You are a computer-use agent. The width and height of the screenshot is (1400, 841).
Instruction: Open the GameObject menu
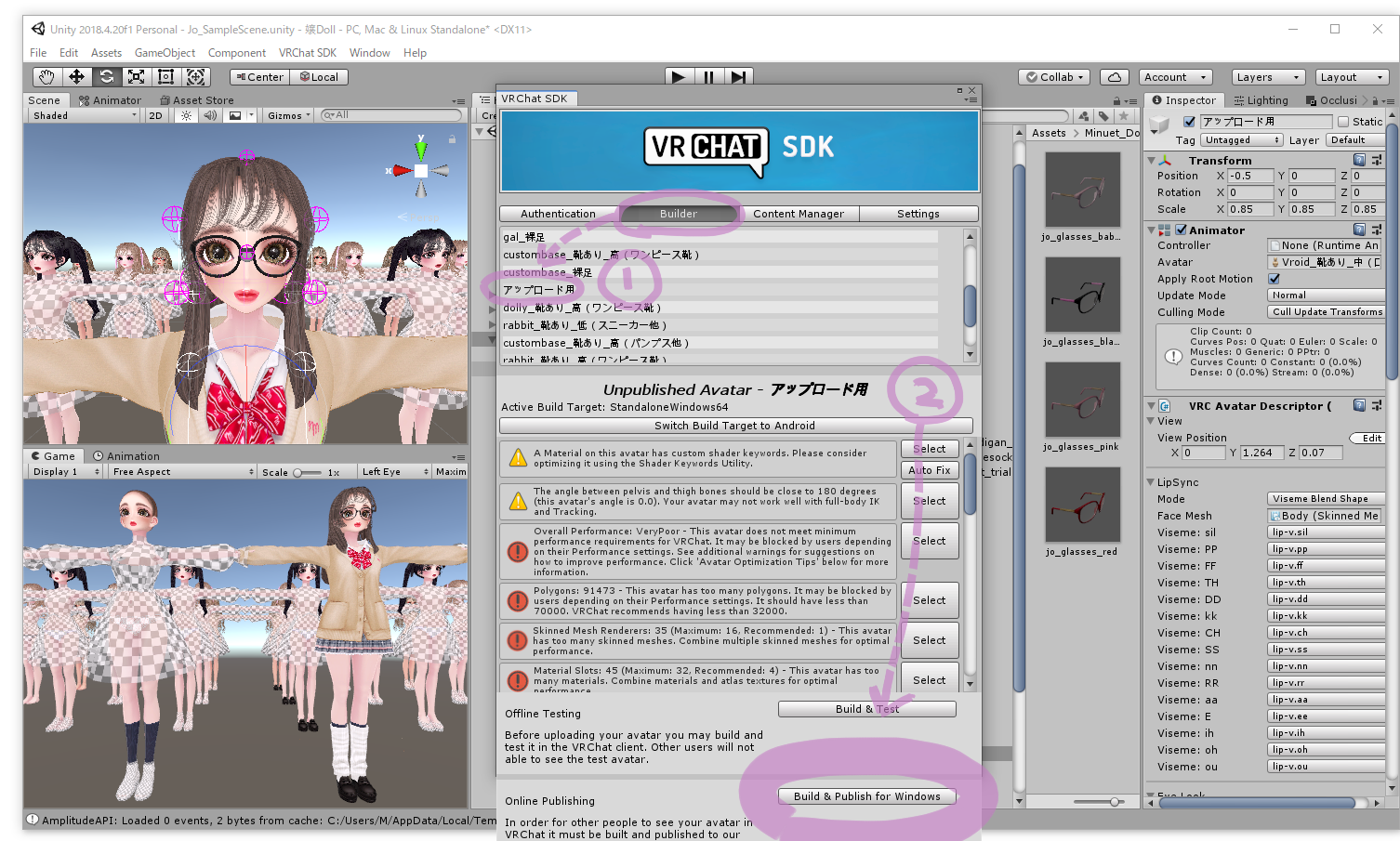point(165,53)
